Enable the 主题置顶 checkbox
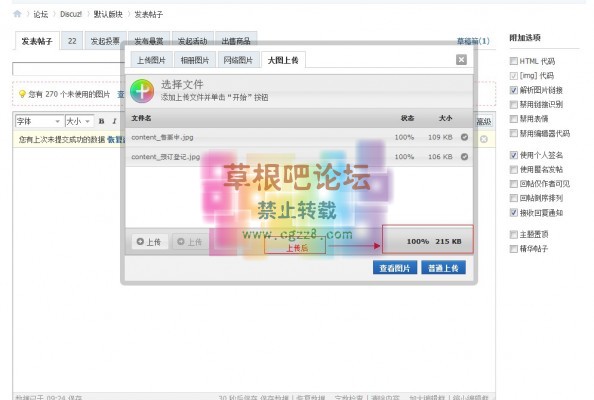This screenshot has height=400, width=594. [x=514, y=234]
